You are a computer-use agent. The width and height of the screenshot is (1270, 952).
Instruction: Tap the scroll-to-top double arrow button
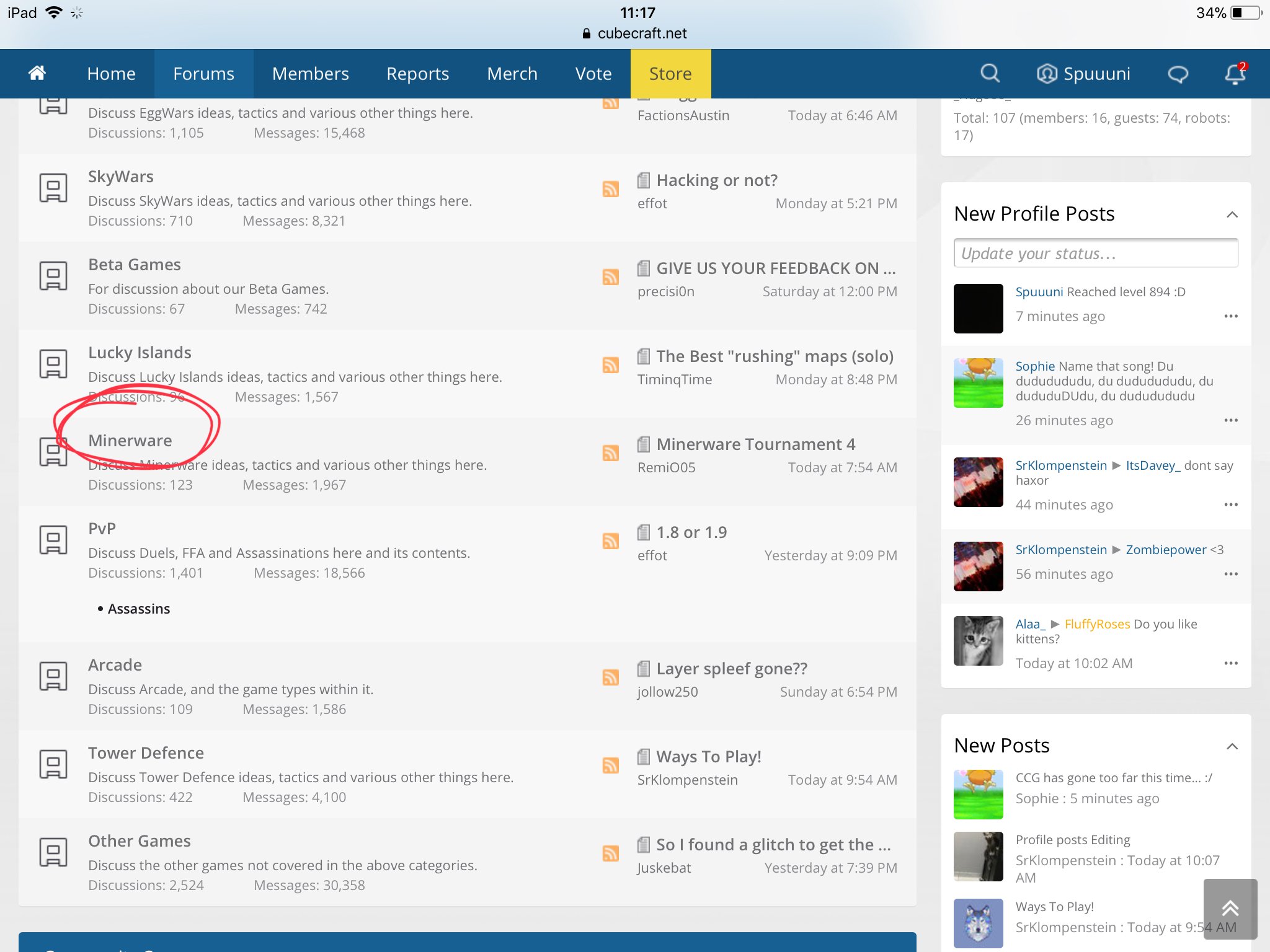pyautogui.click(x=1230, y=909)
